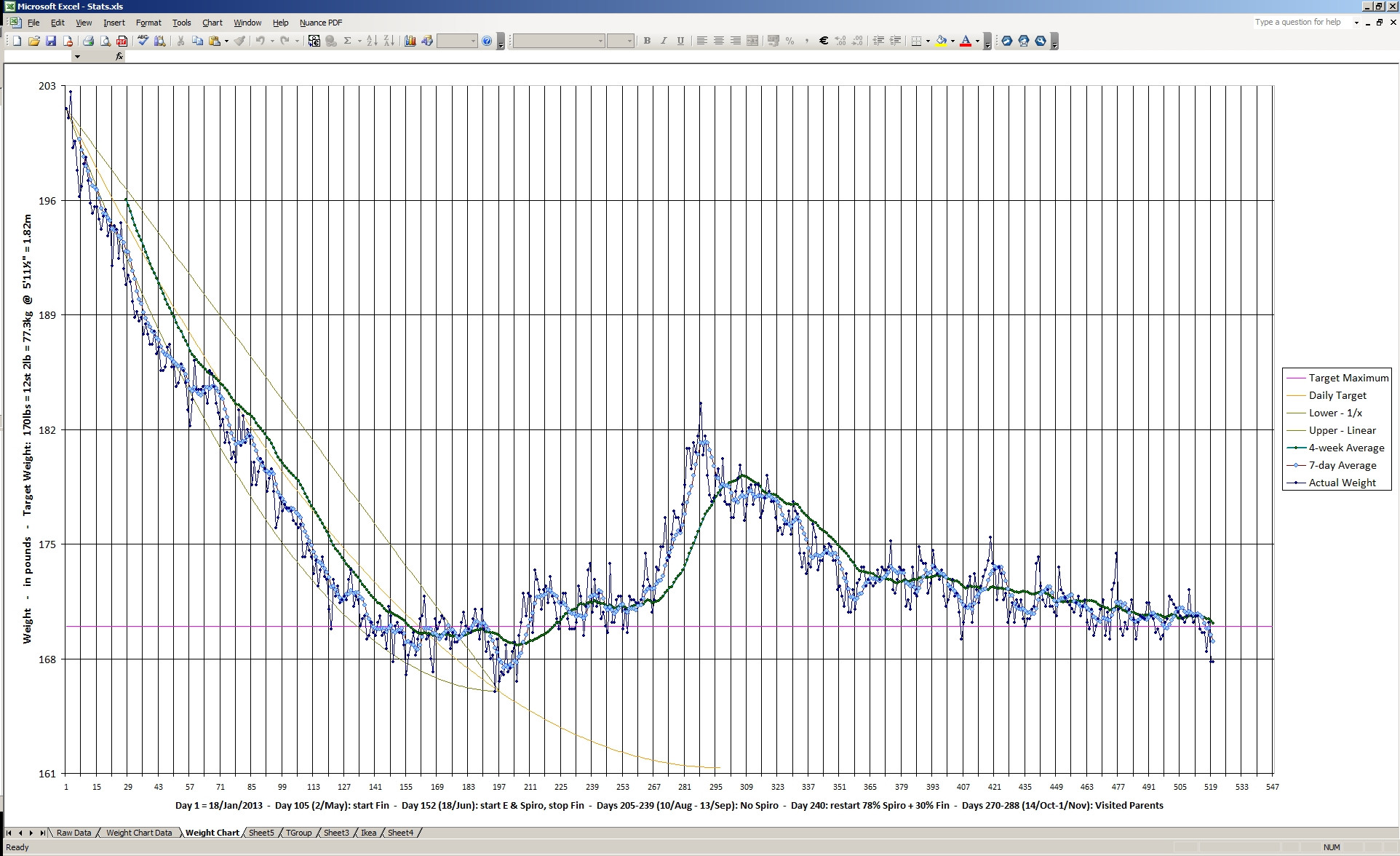Go to first sheet tab arrow
Image resolution: width=1400 pixels, height=856 pixels.
(x=9, y=833)
